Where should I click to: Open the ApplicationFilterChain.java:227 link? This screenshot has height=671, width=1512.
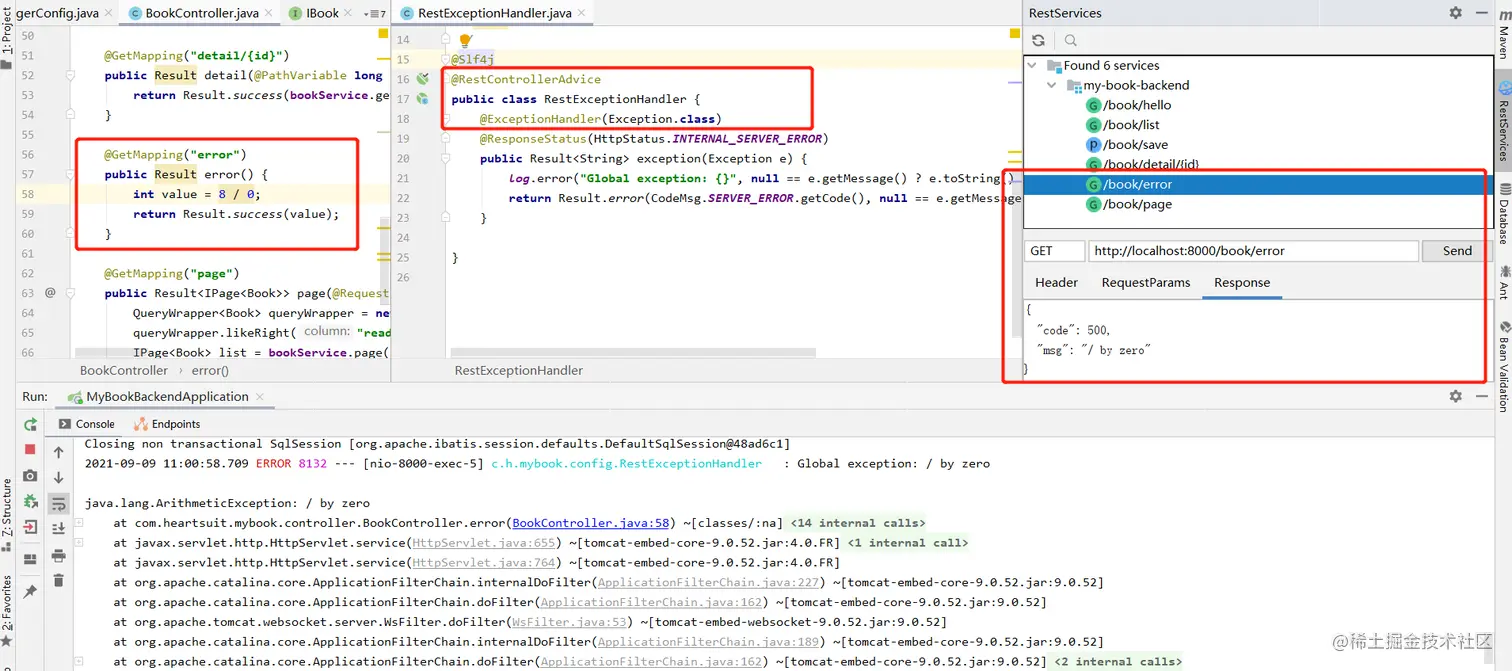pyautogui.click(x=708, y=583)
